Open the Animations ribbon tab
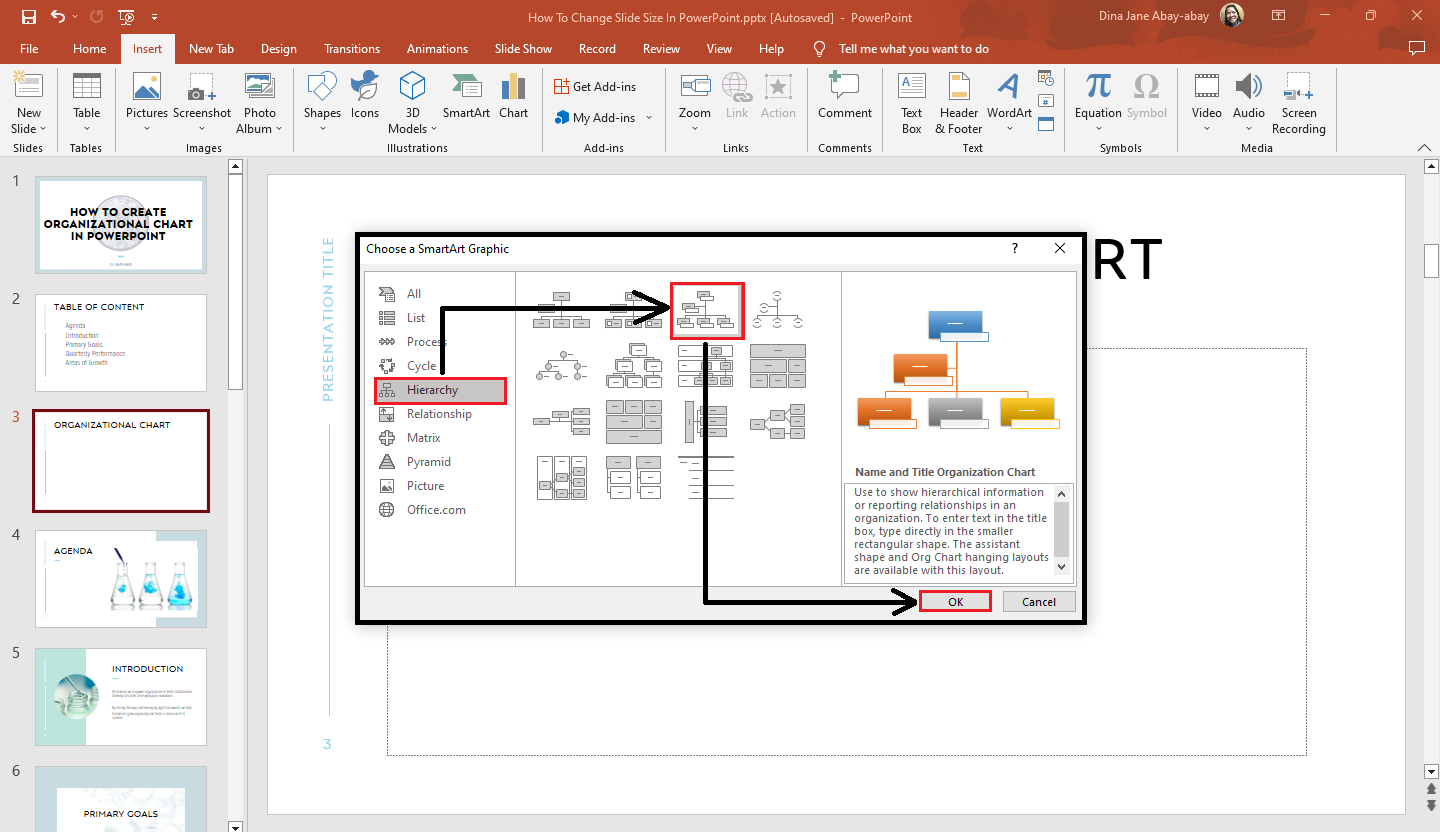The height and width of the screenshot is (832, 1440). 437,48
